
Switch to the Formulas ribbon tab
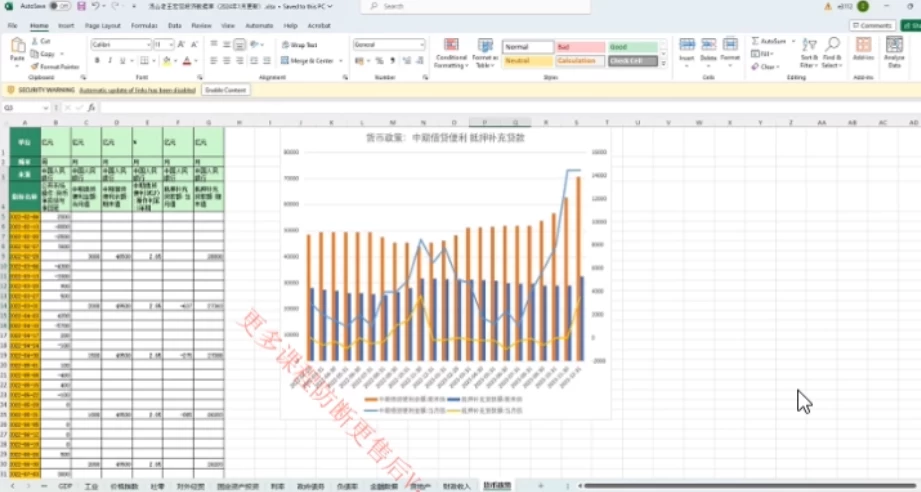[x=144, y=25]
